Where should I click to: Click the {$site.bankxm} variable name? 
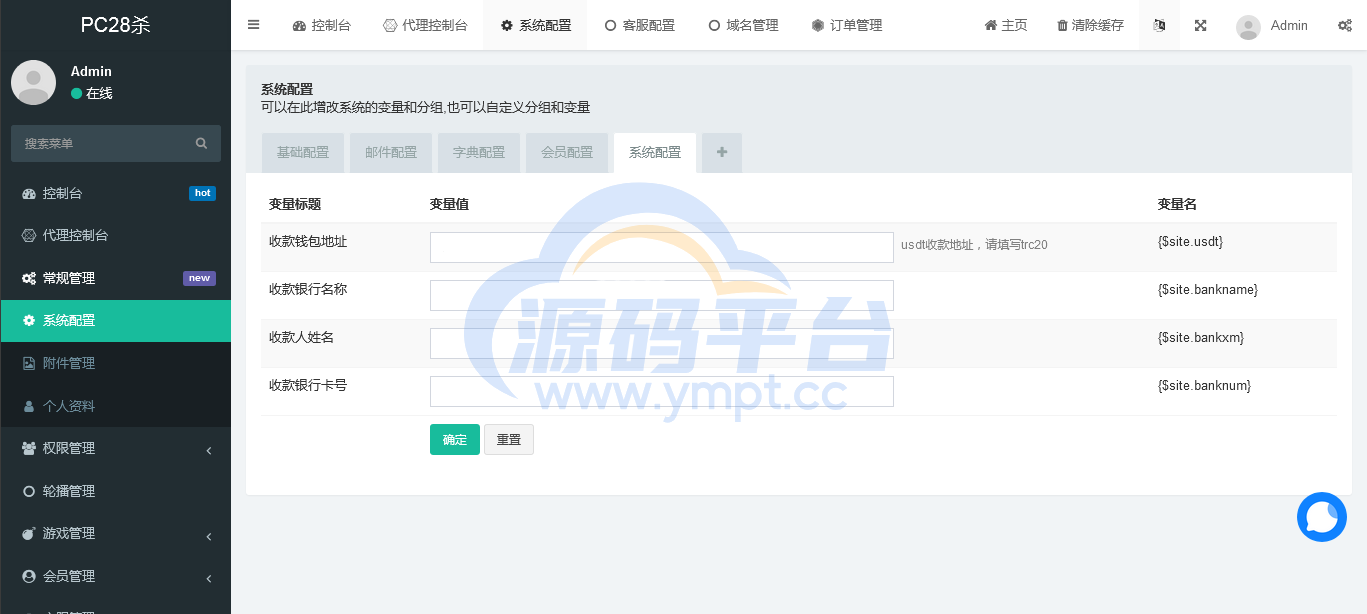coord(1201,338)
